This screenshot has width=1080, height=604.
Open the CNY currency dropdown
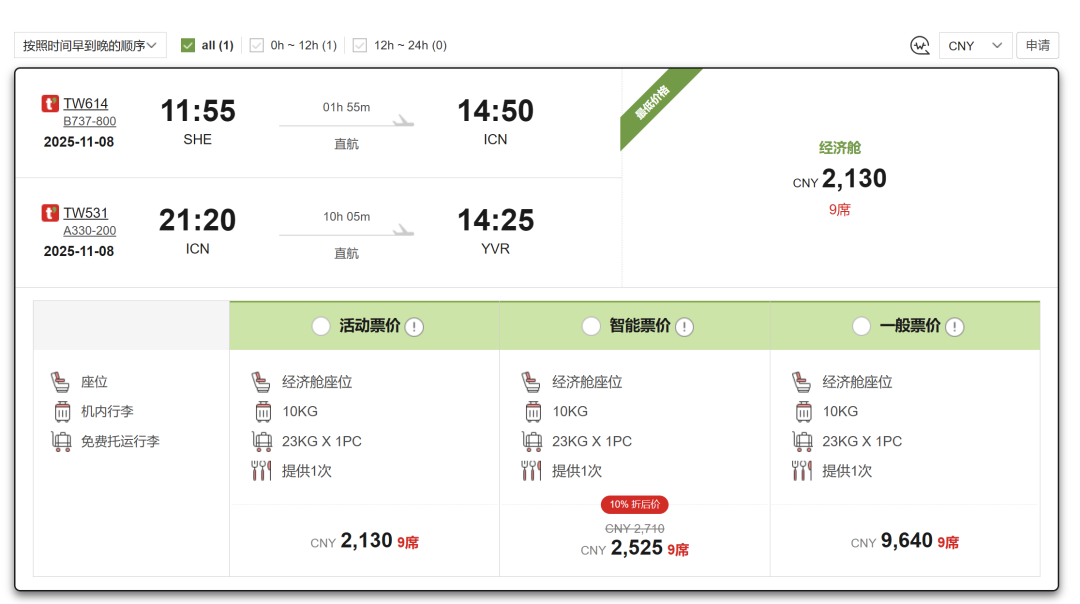(975, 46)
